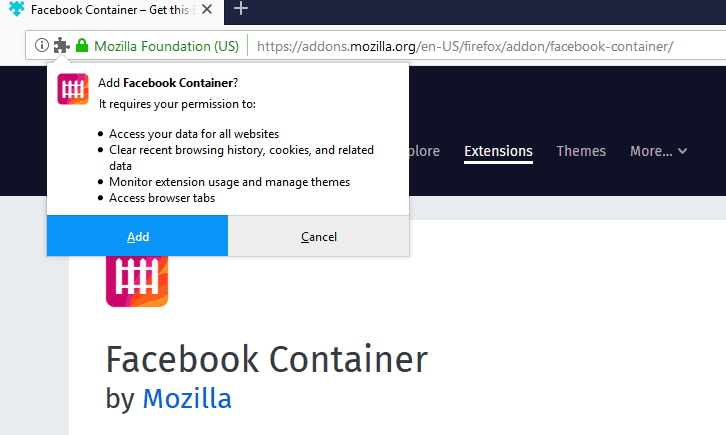Open the Mozilla author link

[x=187, y=398]
